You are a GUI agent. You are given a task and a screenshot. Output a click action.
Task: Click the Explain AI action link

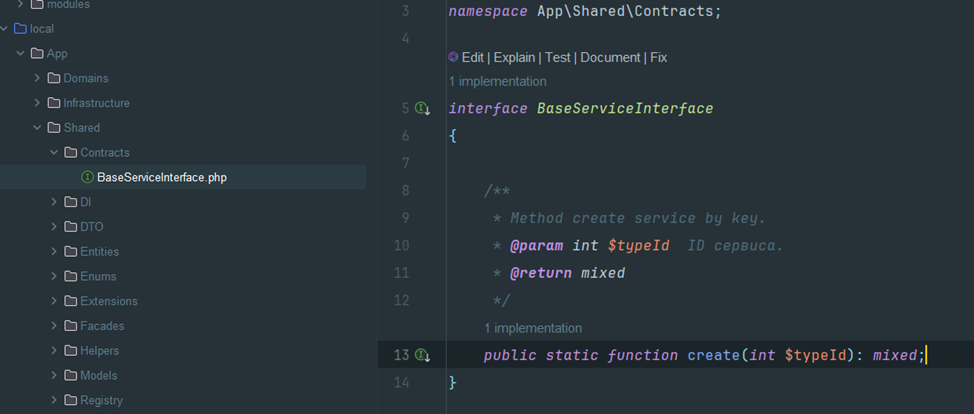[x=514, y=57]
